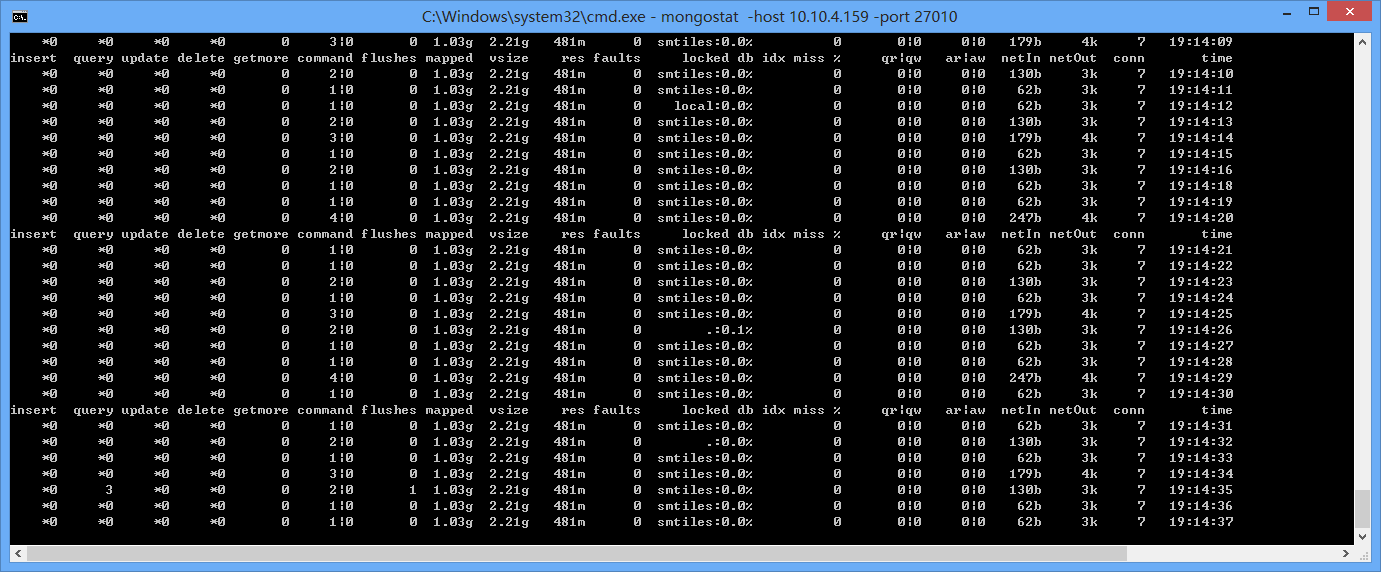Click the vertical scrollbar thumb
The height and width of the screenshot is (572, 1381).
point(1362,508)
